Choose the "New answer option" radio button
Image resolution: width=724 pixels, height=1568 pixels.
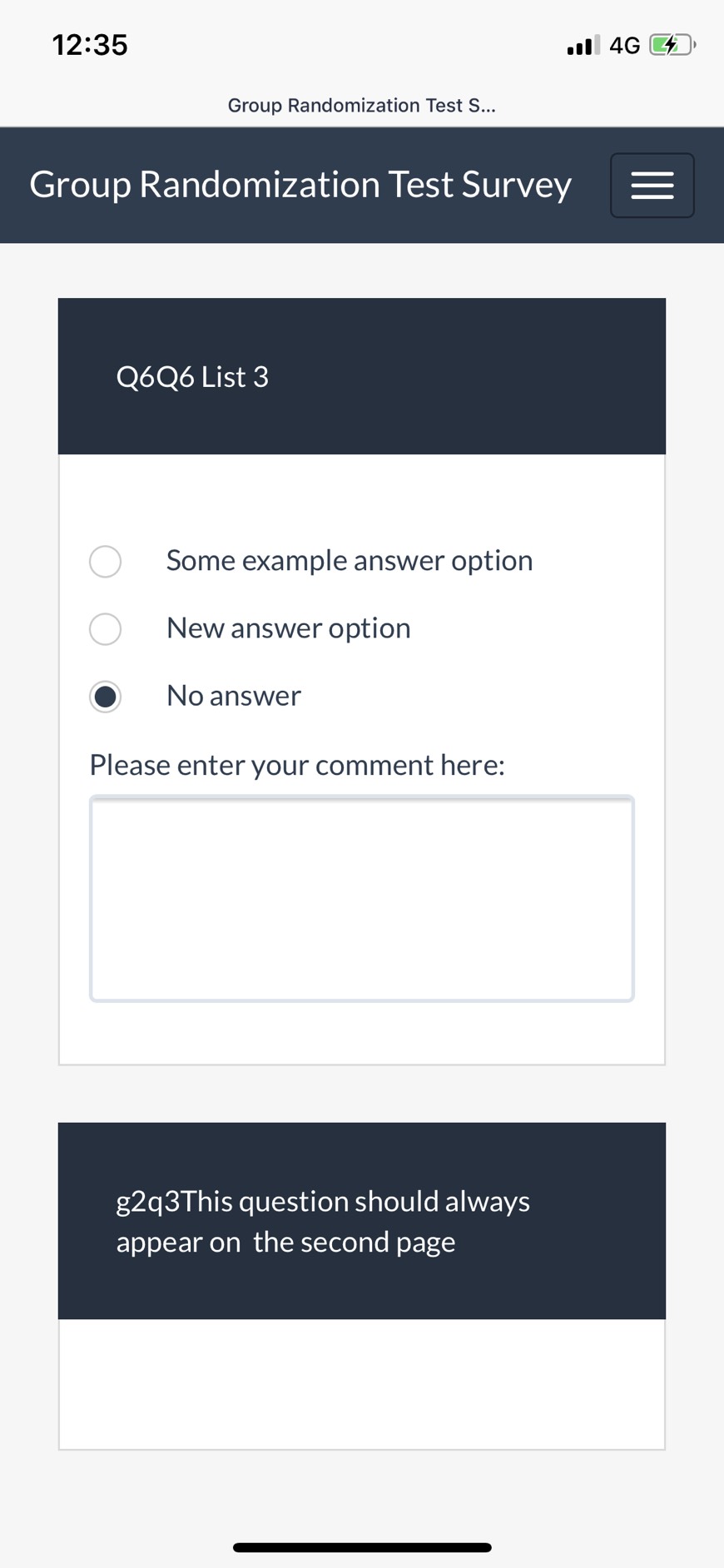coord(106,629)
